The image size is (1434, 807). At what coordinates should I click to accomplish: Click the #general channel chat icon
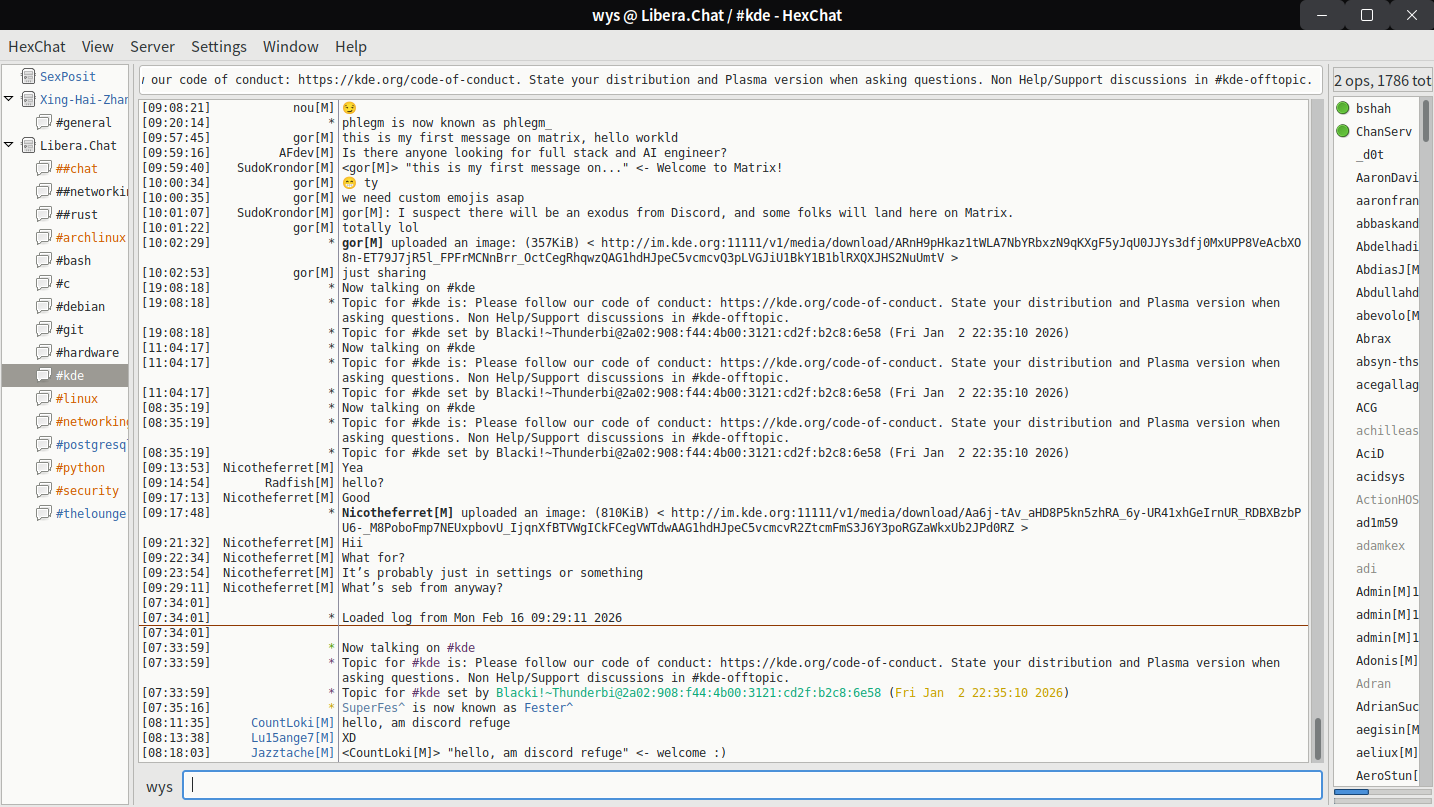(43, 122)
